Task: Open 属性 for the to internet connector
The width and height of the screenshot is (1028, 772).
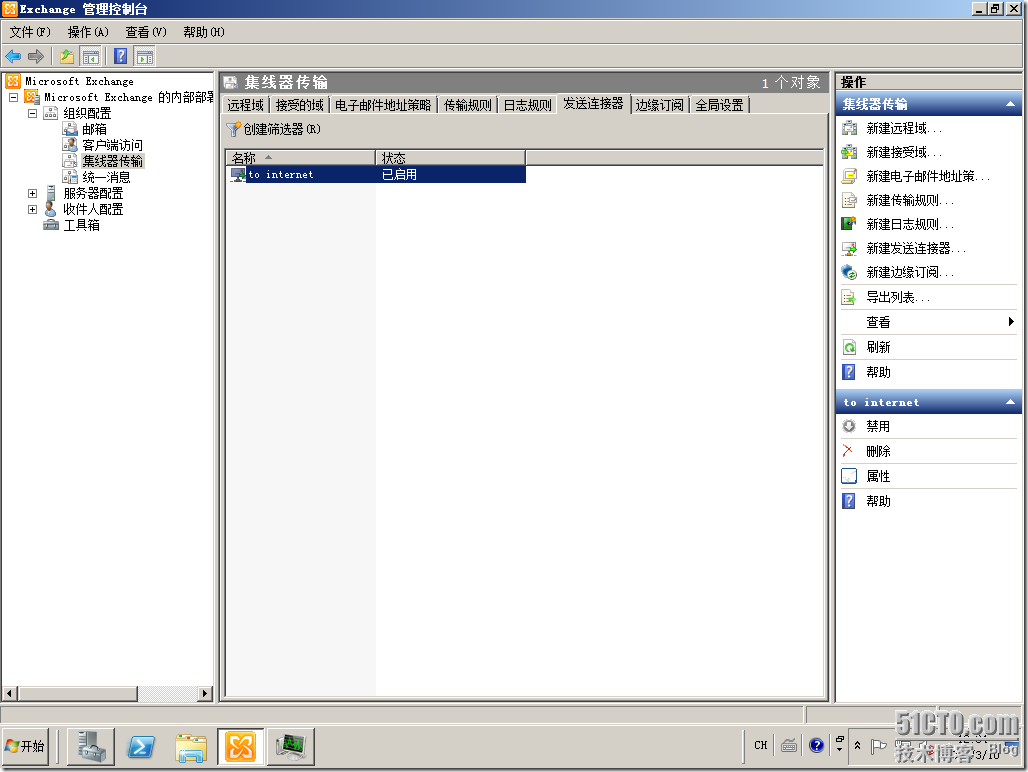Action: coord(850,476)
